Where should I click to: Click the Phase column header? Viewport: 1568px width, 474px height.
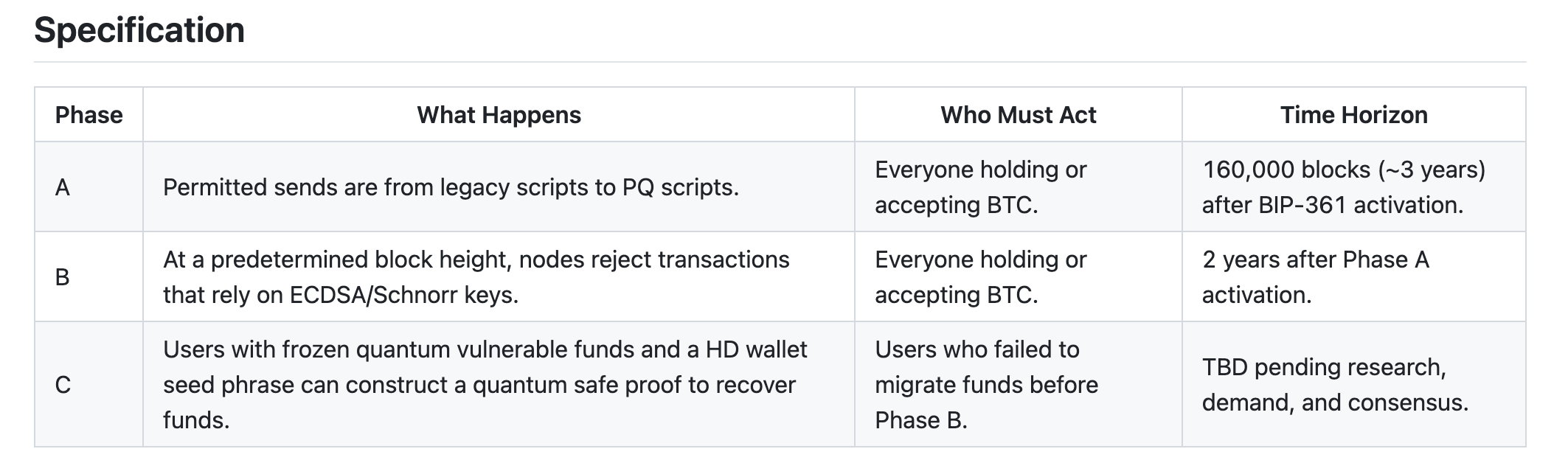[89, 115]
